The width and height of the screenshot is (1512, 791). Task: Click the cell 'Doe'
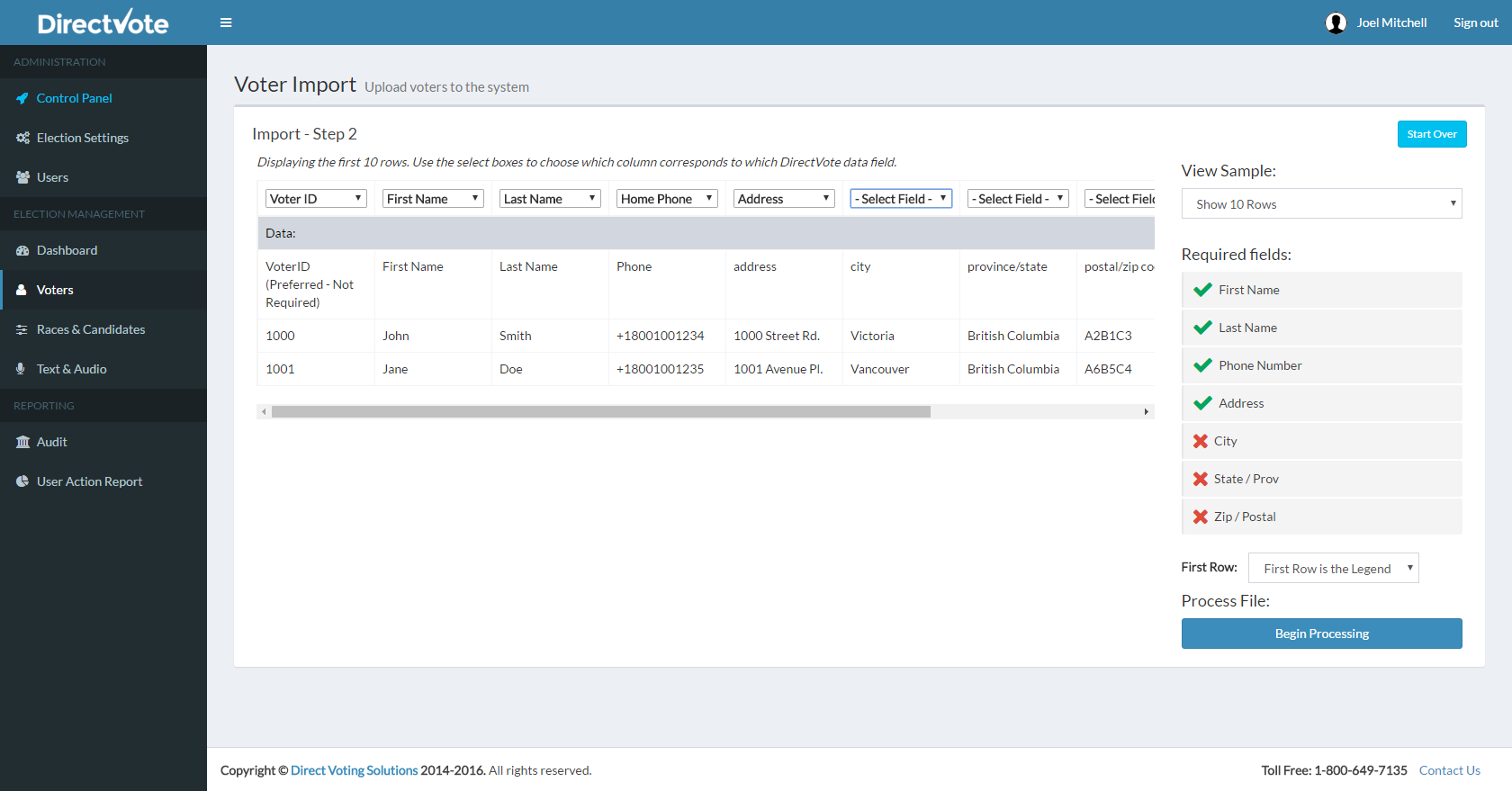[x=550, y=369]
